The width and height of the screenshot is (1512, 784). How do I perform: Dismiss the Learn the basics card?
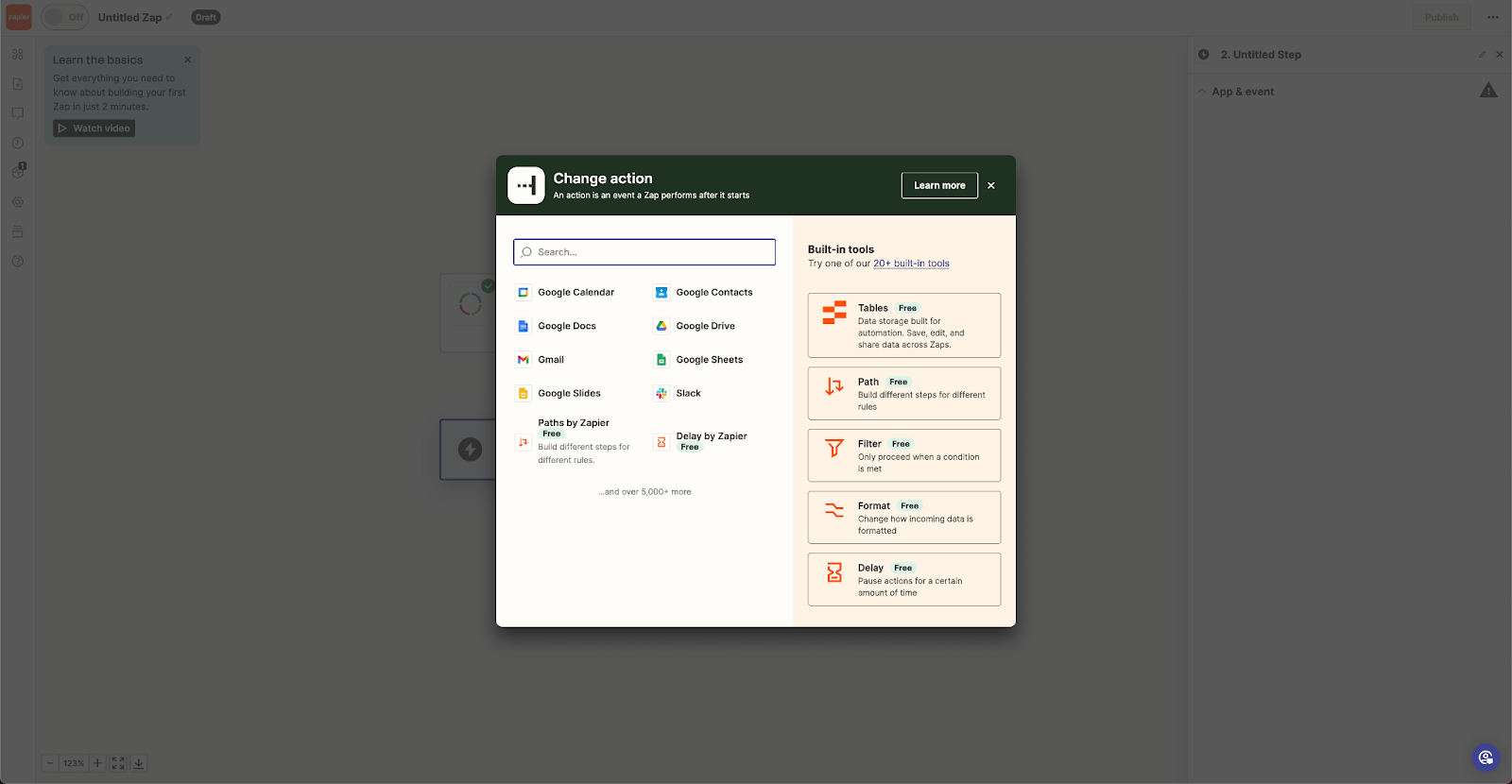188,60
